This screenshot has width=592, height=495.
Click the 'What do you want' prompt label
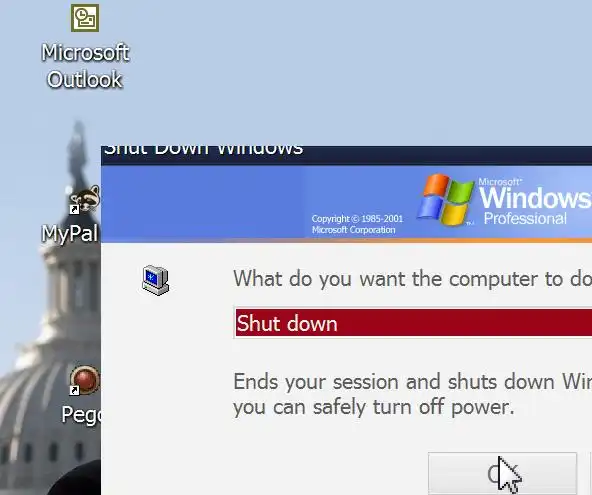tap(412, 279)
